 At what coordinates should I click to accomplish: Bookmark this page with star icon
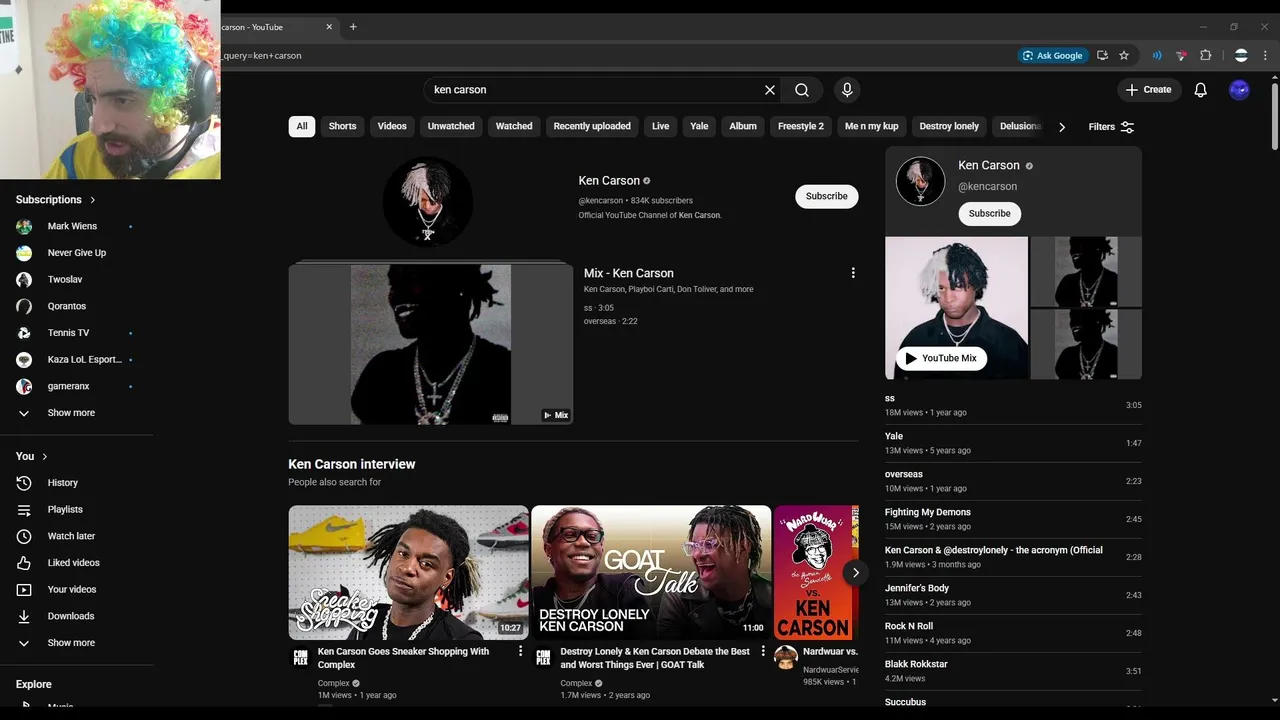coord(1124,56)
